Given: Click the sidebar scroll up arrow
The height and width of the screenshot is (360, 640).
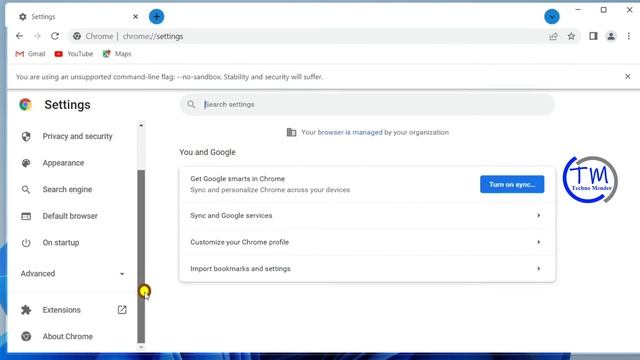Looking at the screenshot, I should tap(141, 125).
